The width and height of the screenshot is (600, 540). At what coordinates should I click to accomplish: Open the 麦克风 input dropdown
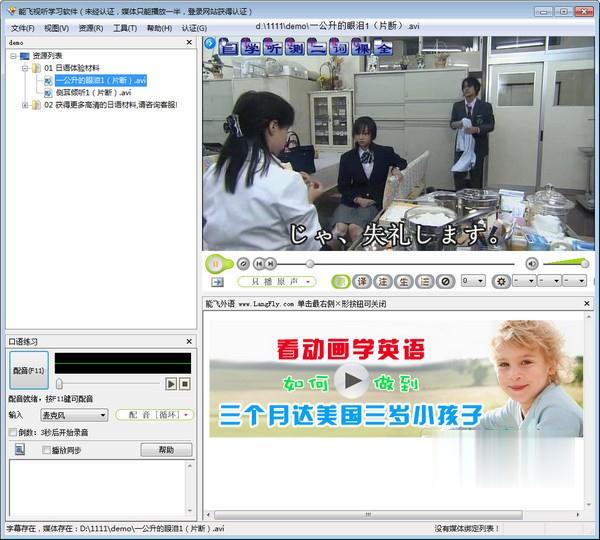pos(74,415)
